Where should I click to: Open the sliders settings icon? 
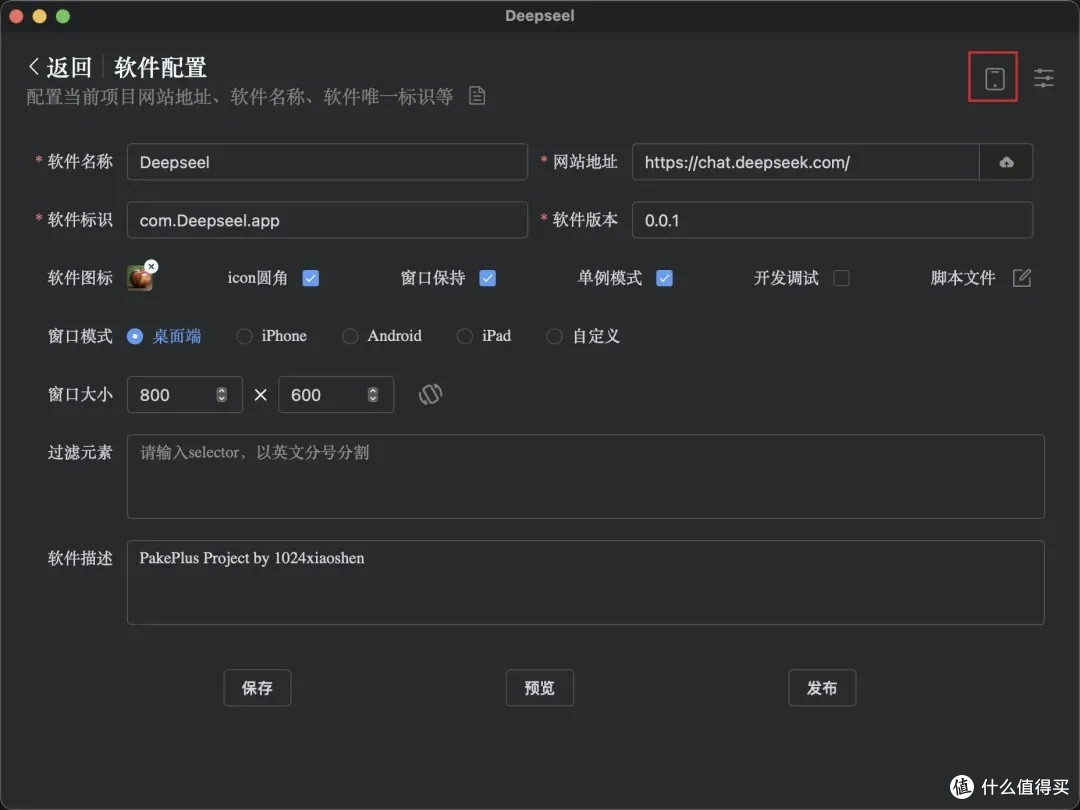(x=1043, y=78)
